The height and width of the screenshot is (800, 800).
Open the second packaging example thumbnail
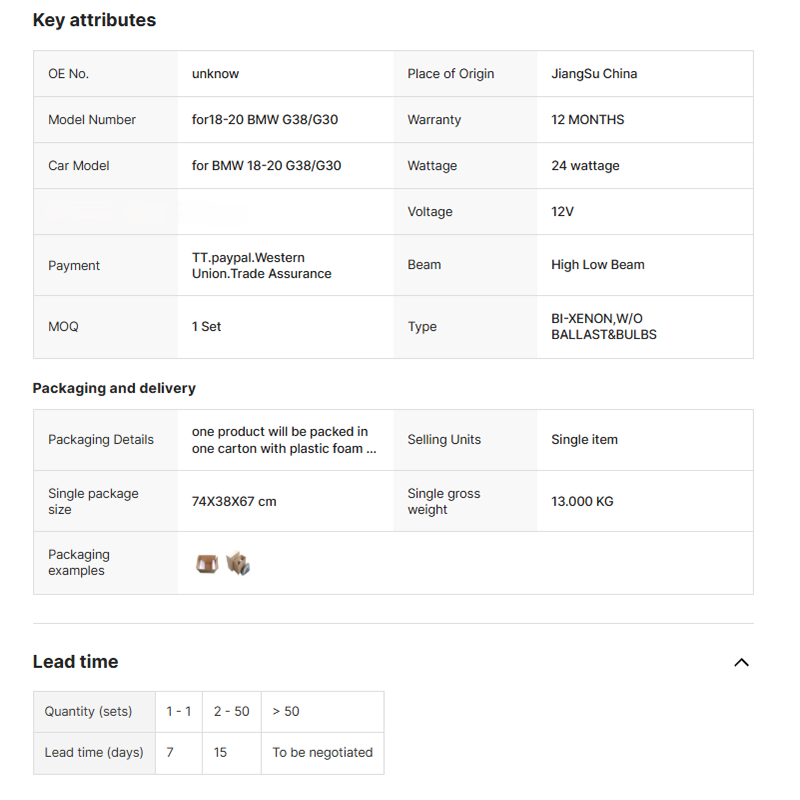tap(238, 564)
